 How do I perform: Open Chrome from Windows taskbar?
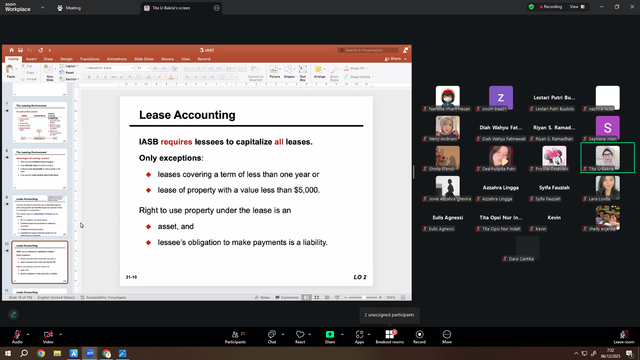point(41,353)
